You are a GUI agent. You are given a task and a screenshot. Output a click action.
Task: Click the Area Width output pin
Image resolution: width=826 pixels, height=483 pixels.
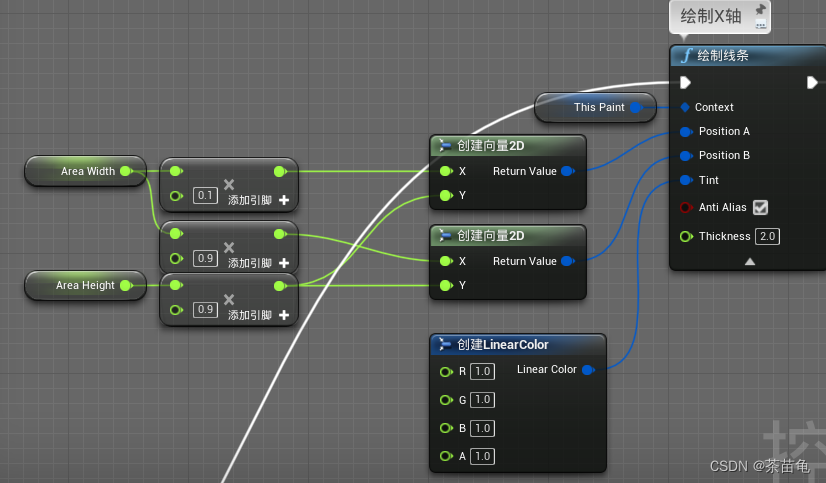[125, 171]
